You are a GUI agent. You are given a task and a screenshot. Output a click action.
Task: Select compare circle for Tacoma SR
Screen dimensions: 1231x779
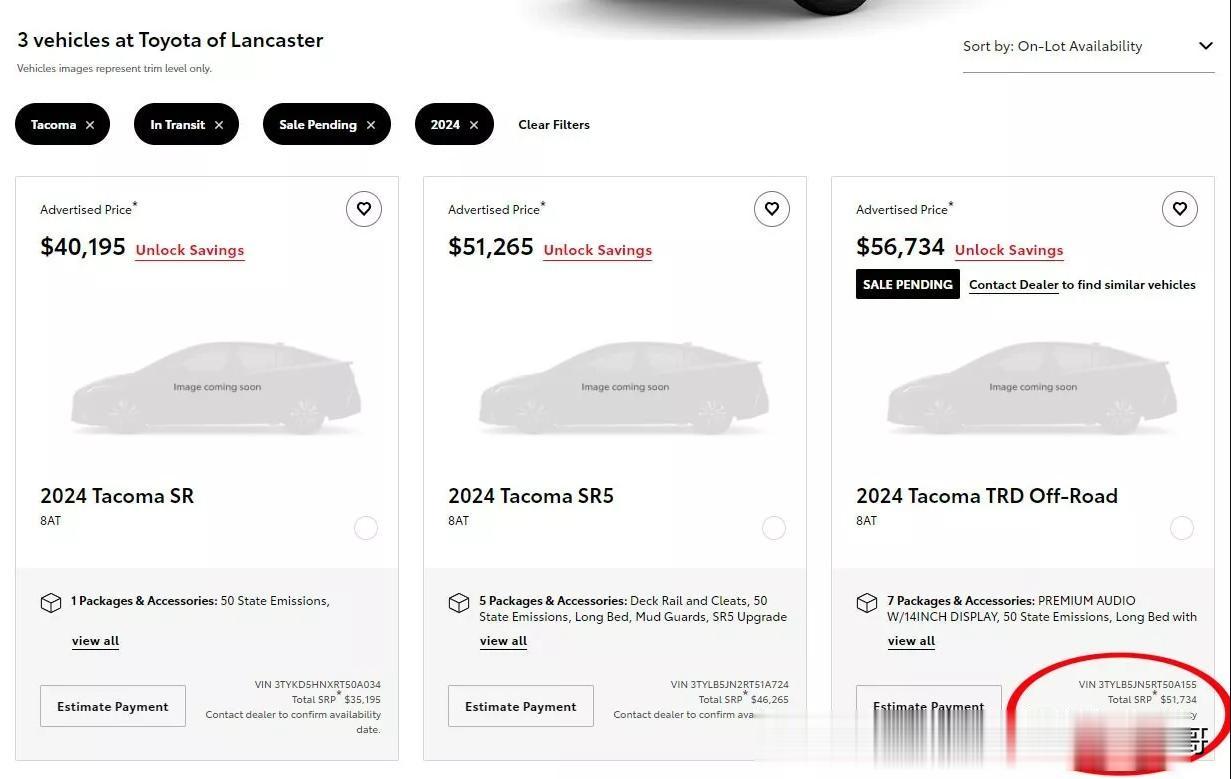coord(366,528)
